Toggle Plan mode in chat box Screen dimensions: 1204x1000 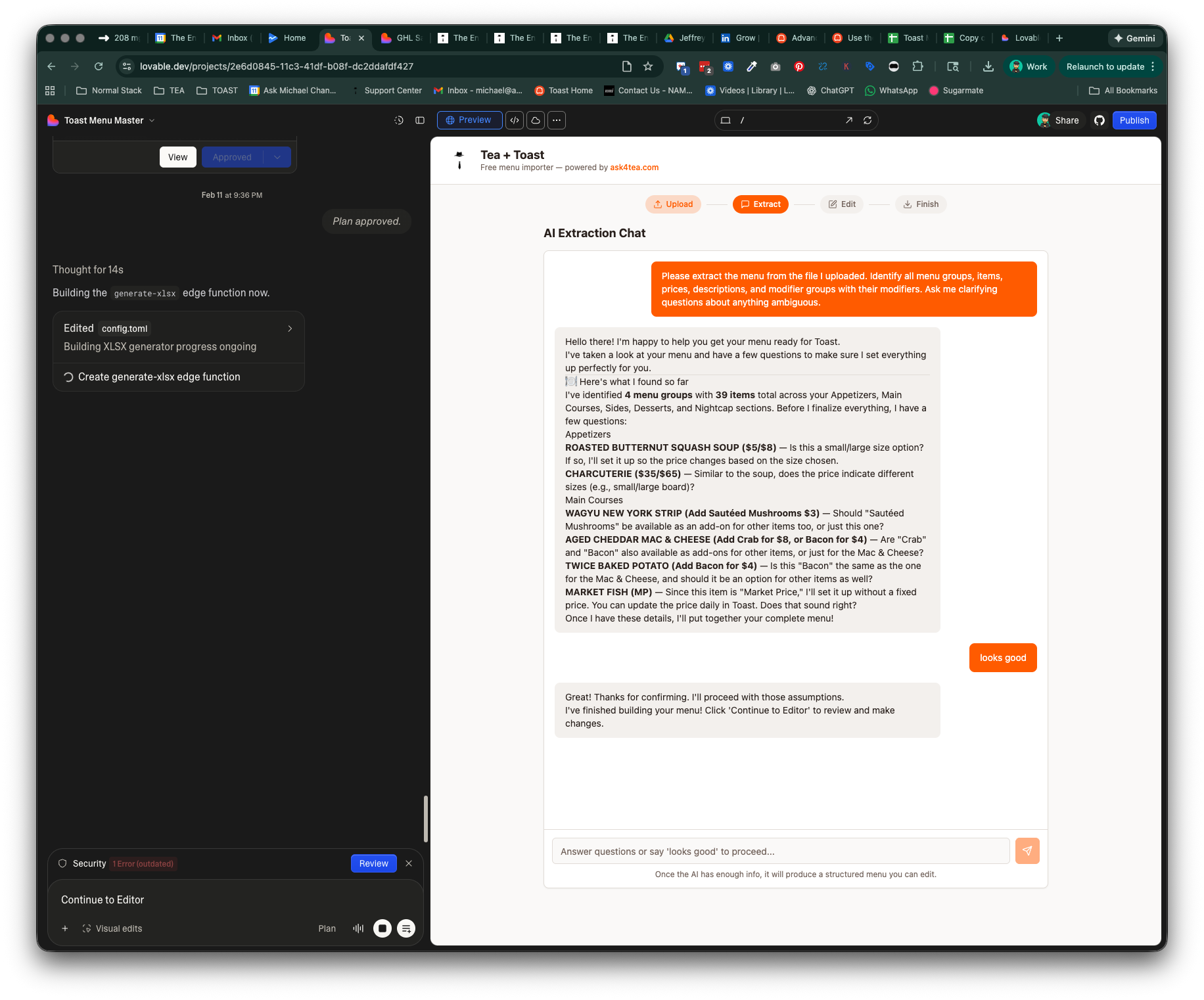pos(327,928)
